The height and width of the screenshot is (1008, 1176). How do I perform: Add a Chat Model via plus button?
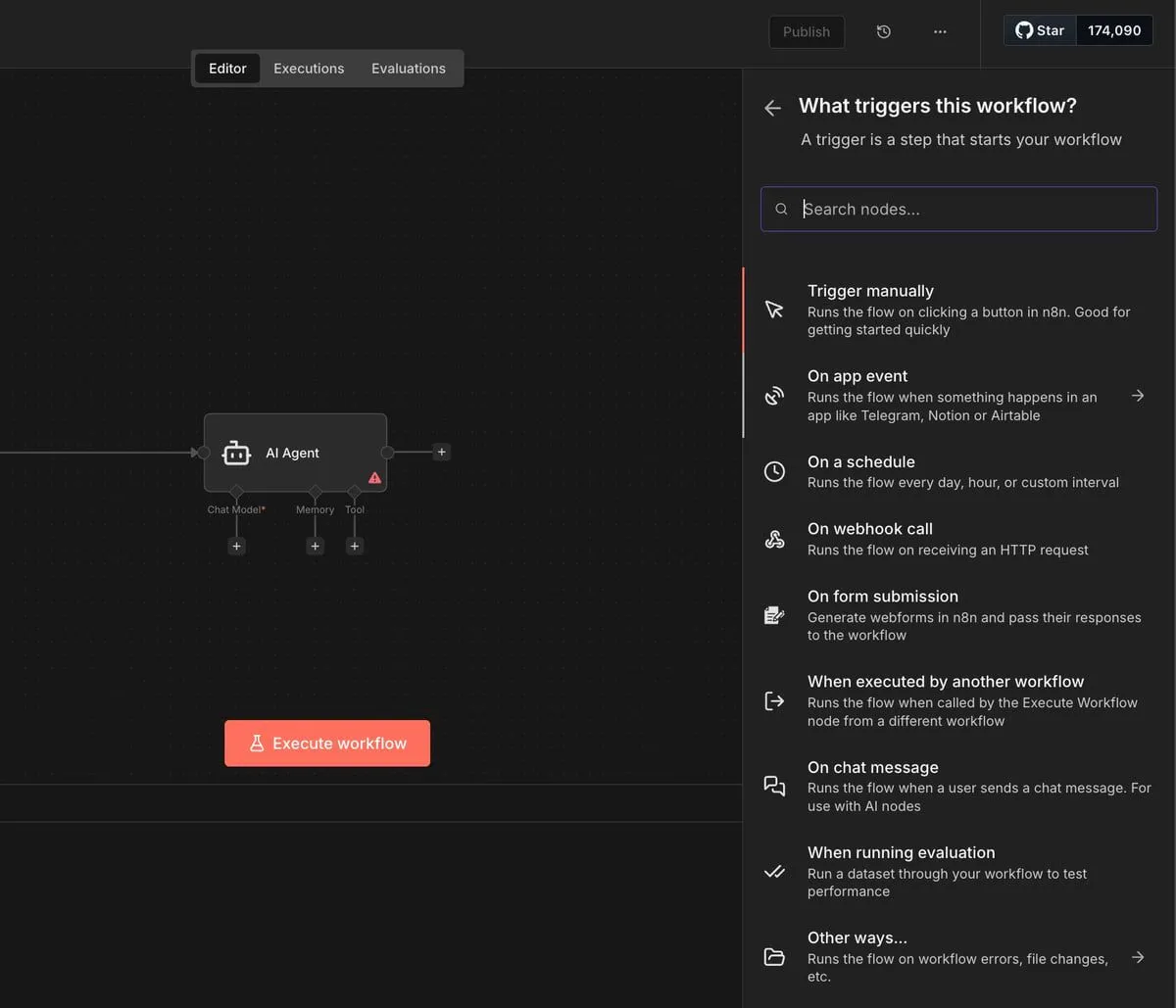(x=236, y=547)
